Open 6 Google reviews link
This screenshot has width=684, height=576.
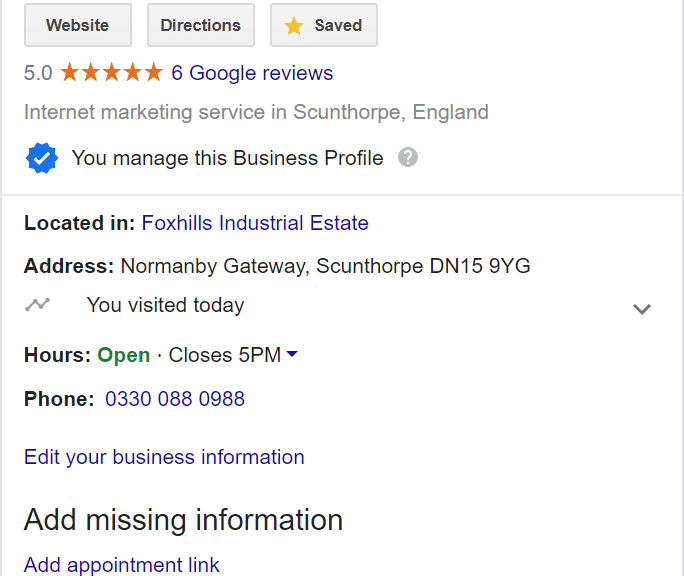coord(252,73)
